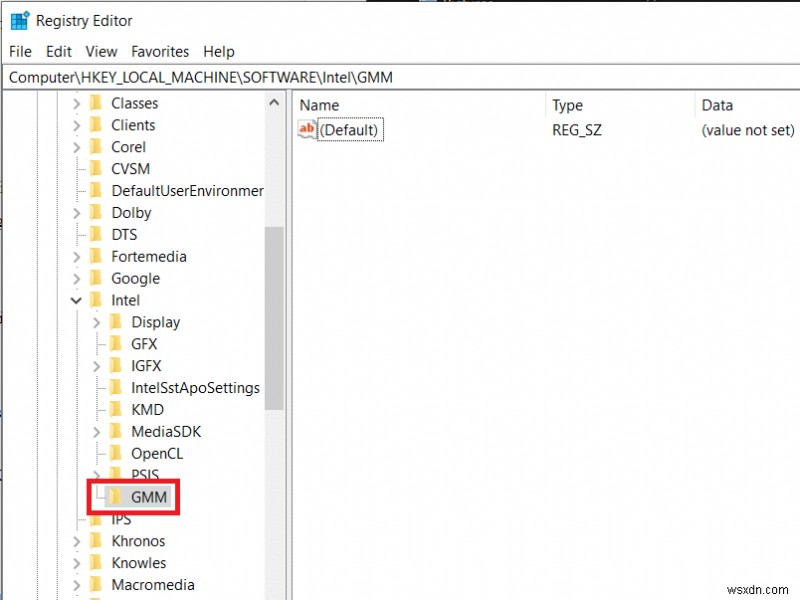800x600 pixels.
Task: Expand the Google key
Action: 77,279
